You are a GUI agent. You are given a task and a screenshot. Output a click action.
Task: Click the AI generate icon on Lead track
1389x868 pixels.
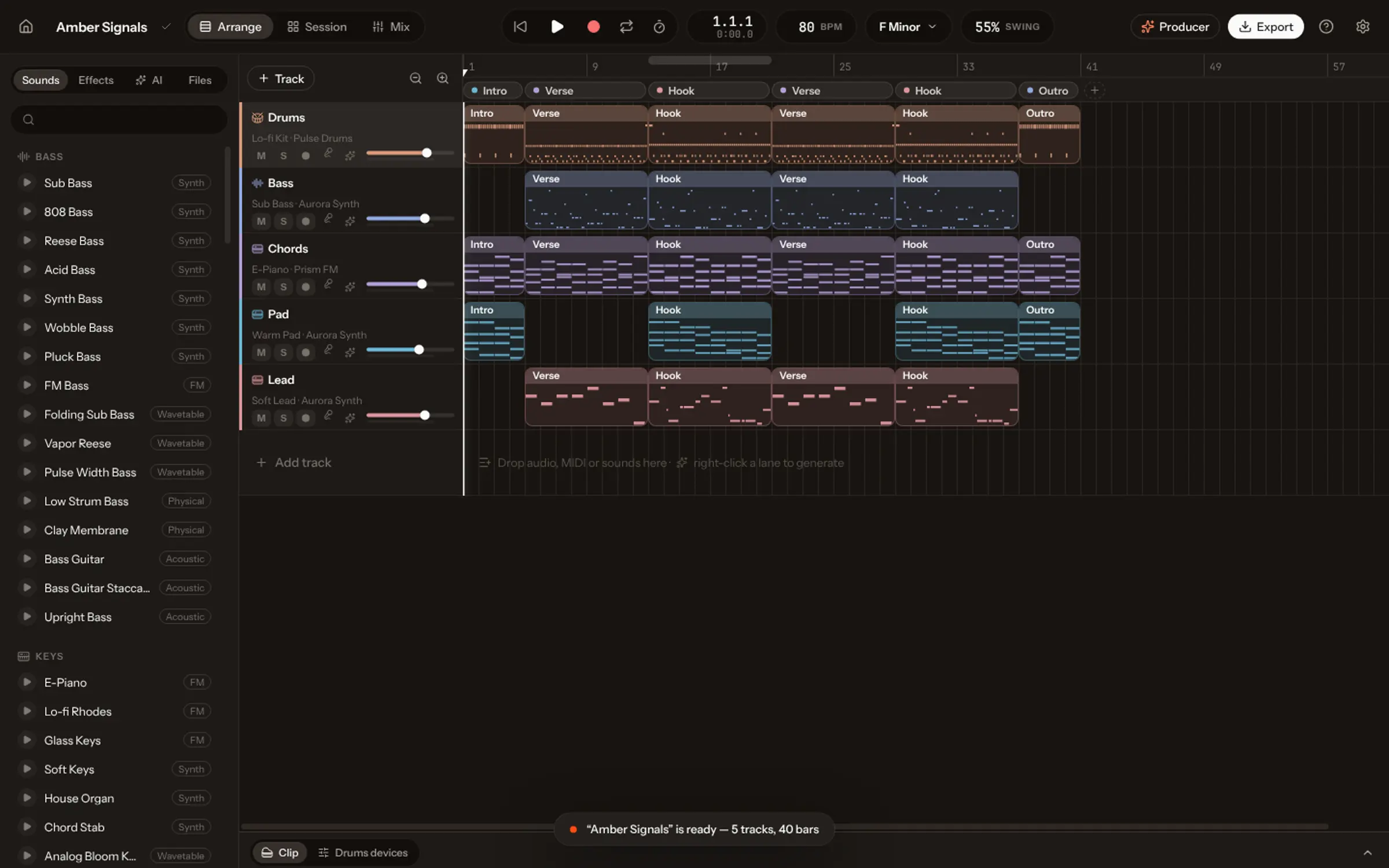pyautogui.click(x=350, y=417)
